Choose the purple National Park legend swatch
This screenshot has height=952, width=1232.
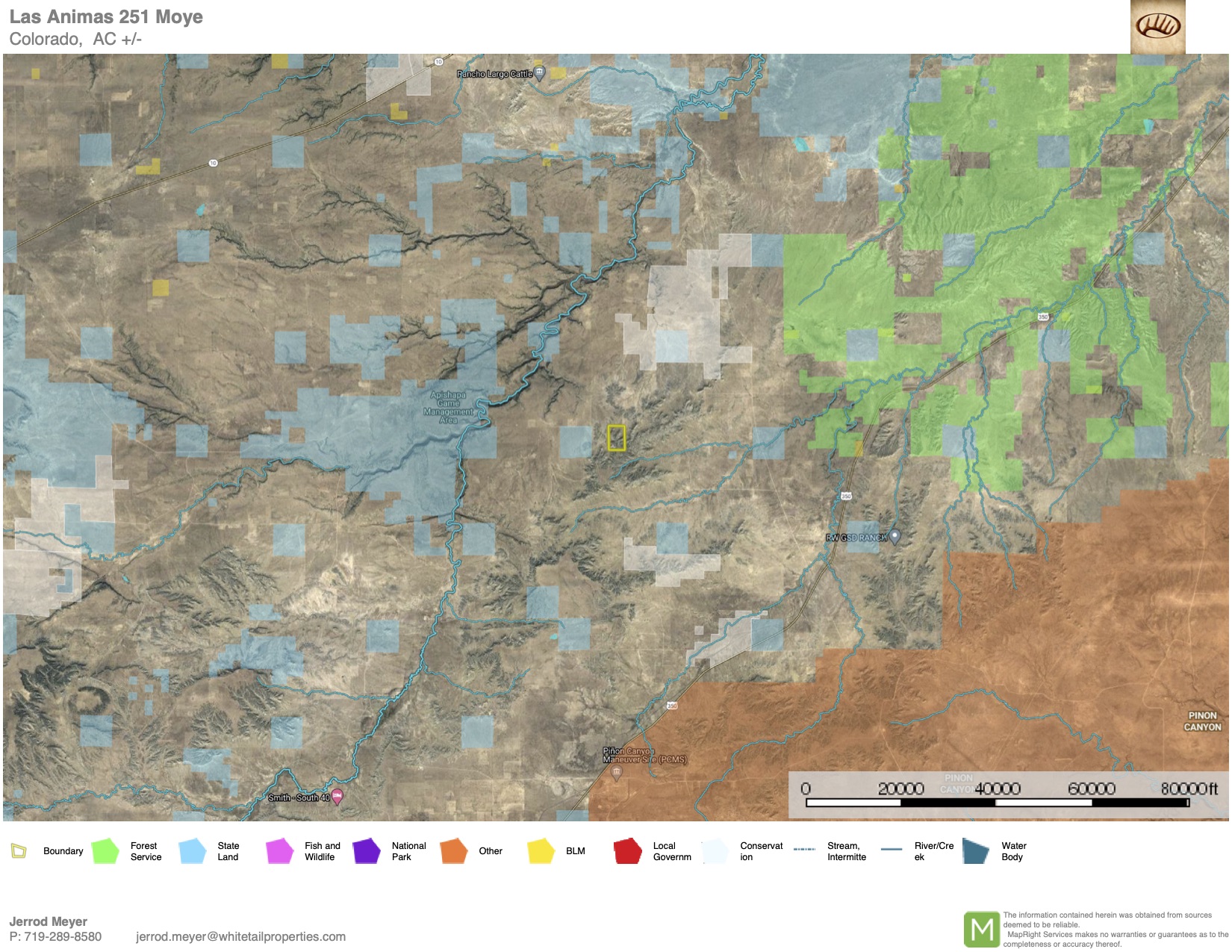[367, 850]
